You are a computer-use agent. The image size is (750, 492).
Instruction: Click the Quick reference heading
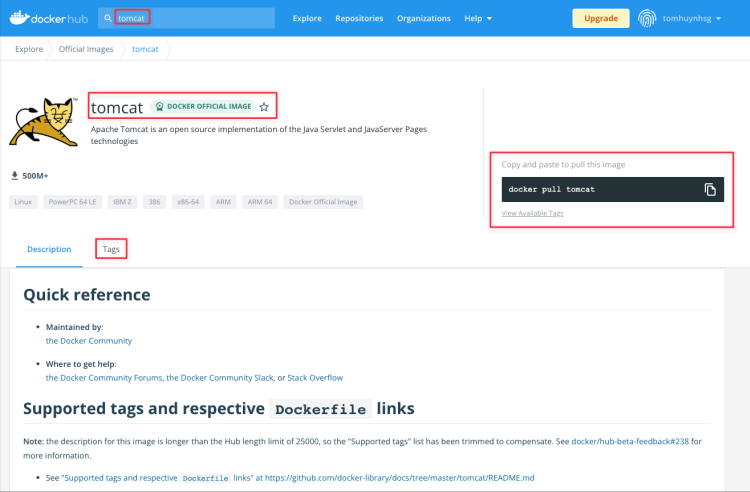click(x=87, y=295)
